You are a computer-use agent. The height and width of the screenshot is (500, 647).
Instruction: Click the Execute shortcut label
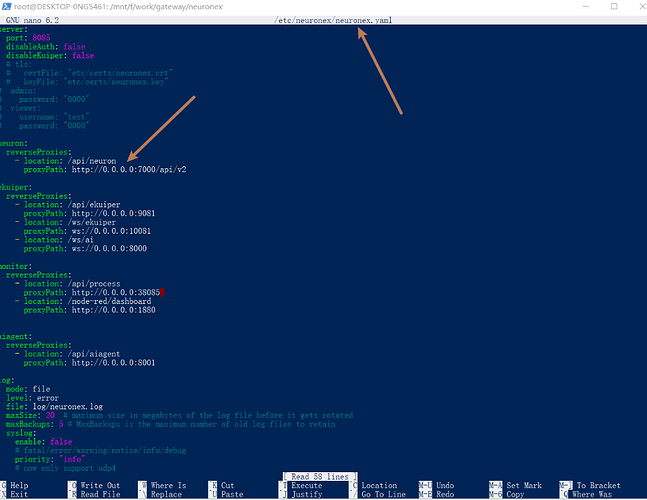[x=307, y=485]
